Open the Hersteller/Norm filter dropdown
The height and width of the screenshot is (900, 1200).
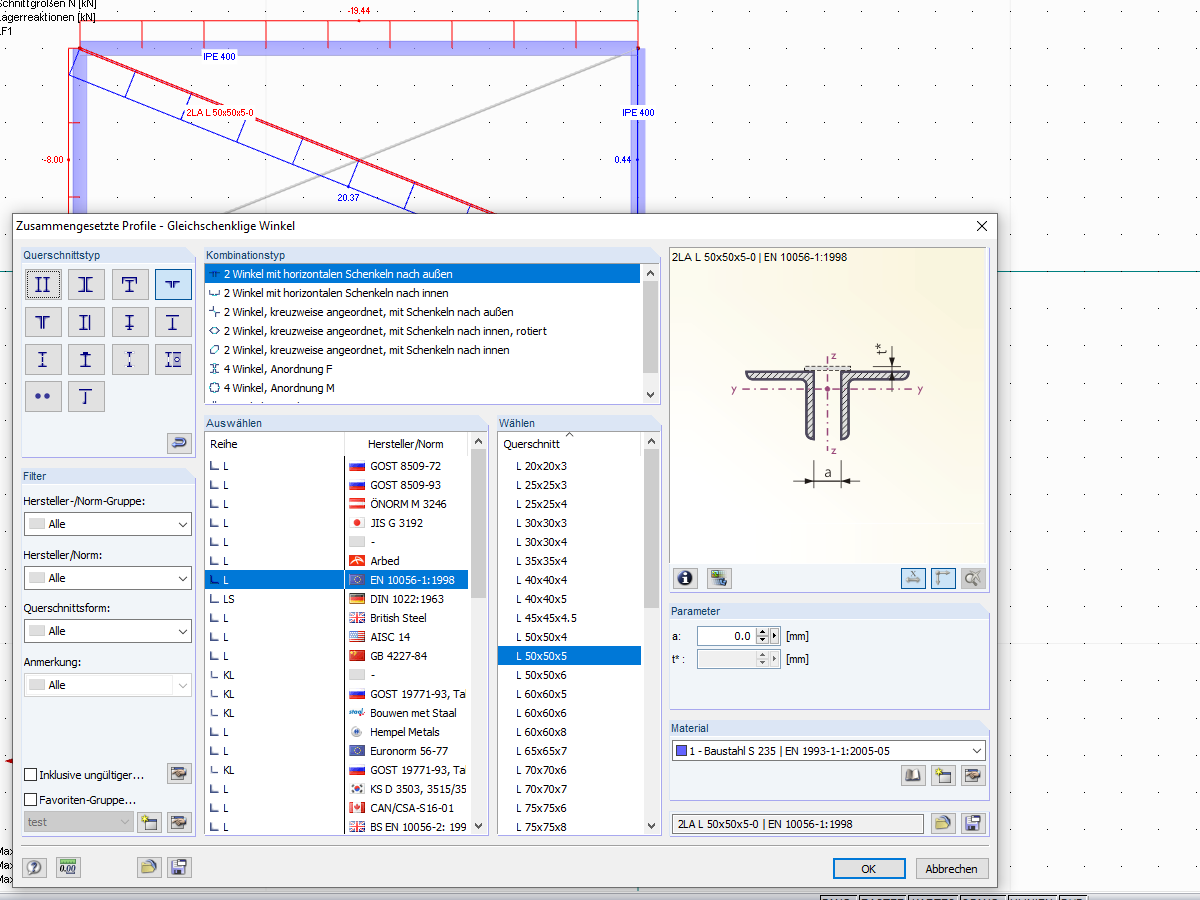tap(107, 578)
